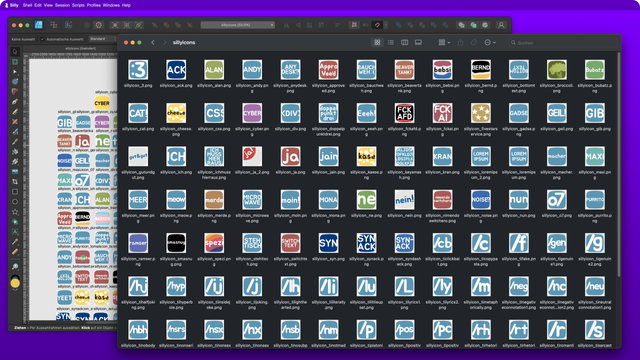The height and width of the screenshot is (360, 640).
Task: Click the Finder tags icon
Action: tap(473, 42)
